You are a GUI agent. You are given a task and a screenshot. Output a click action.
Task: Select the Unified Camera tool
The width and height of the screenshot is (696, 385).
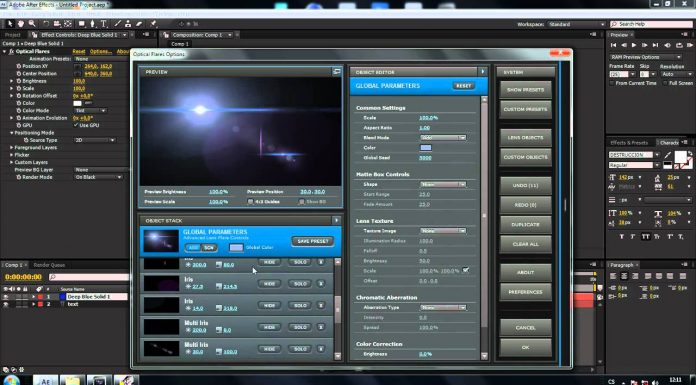[x=57, y=24]
